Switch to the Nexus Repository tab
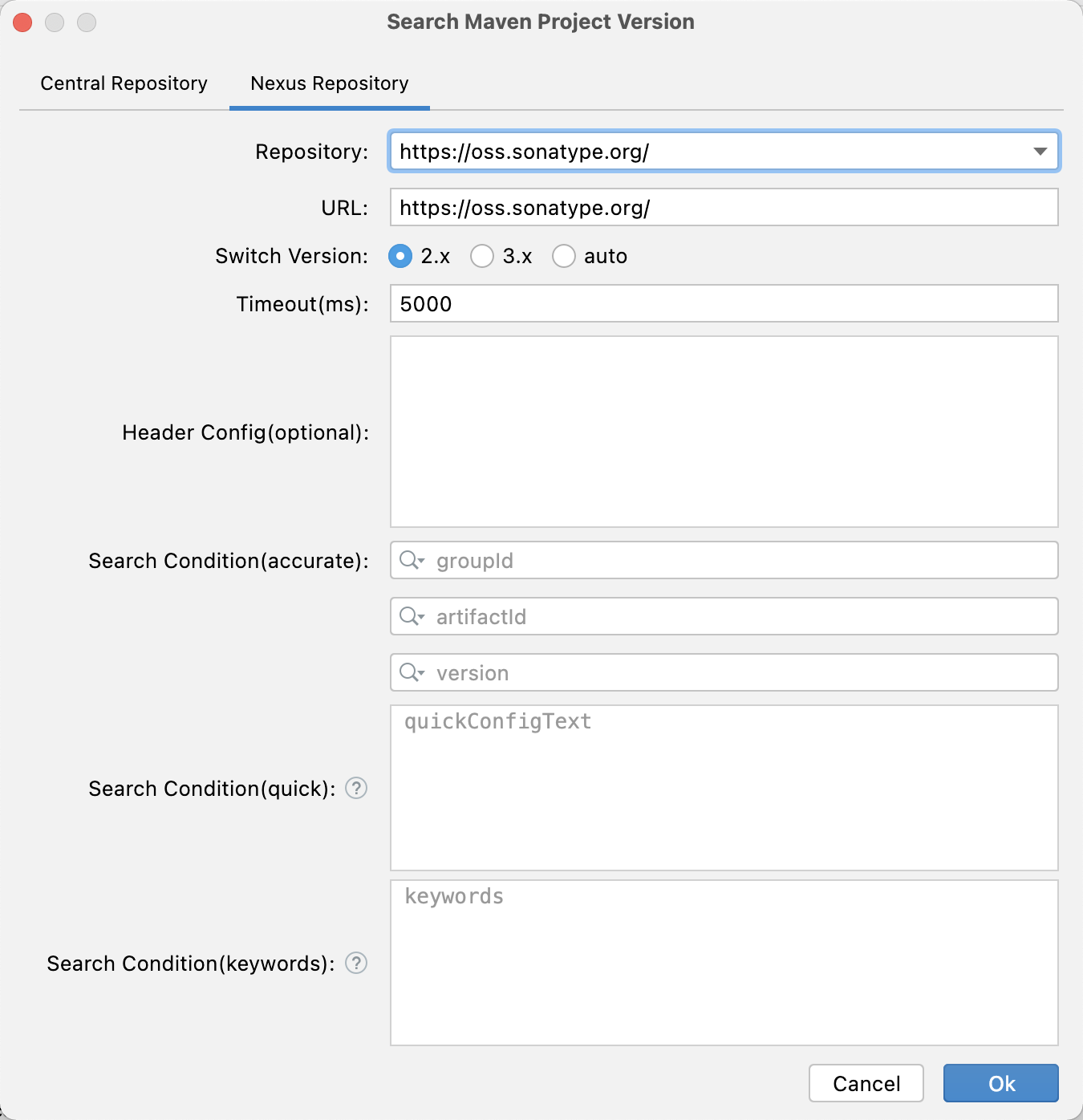Image resolution: width=1083 pixels, height=1120 pixels. 330,83
